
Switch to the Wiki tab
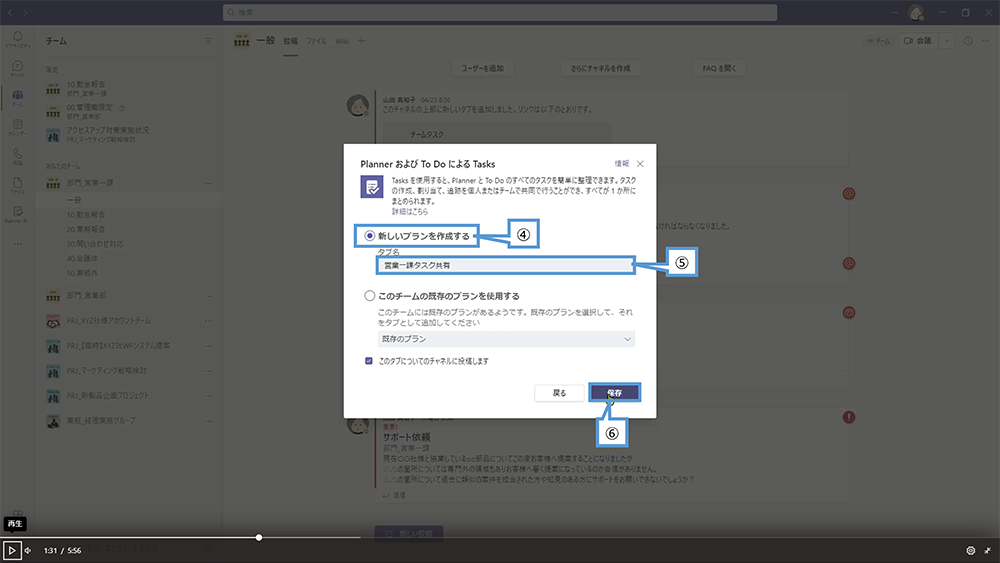(342, 41)
